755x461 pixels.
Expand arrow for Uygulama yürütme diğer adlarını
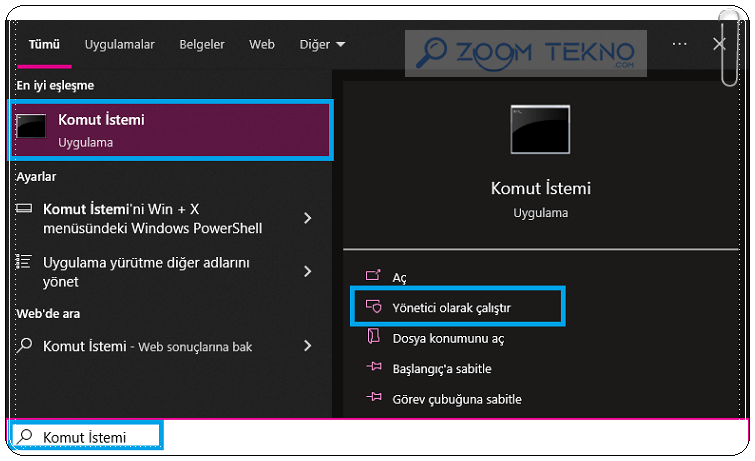click(308, 272)
